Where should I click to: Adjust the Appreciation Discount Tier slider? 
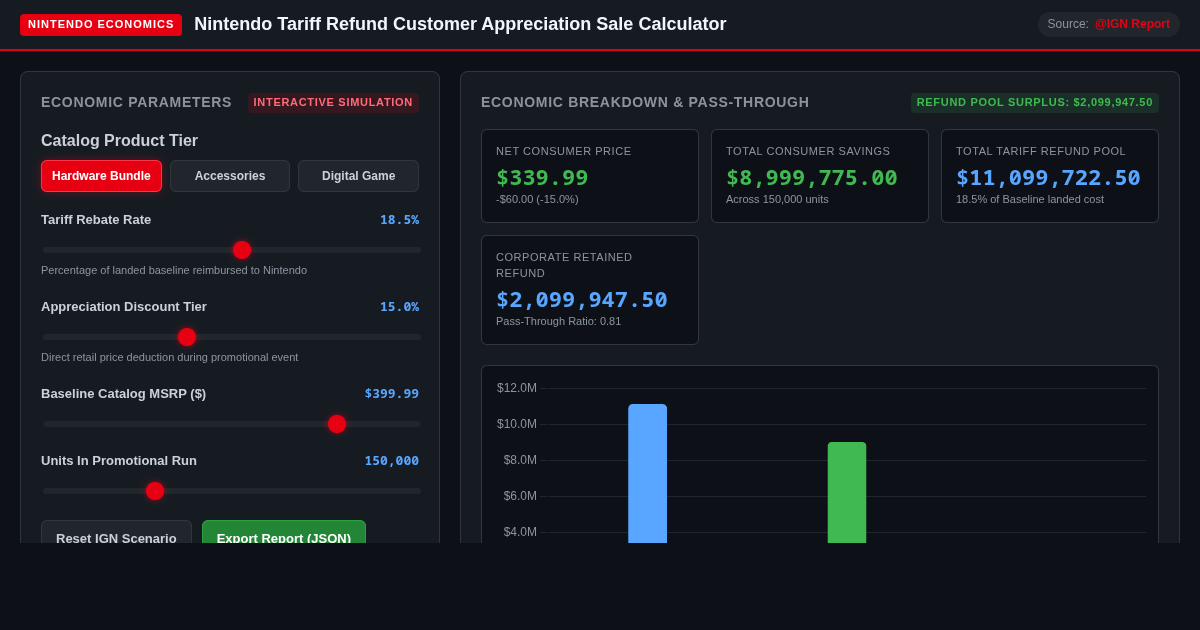231,337
